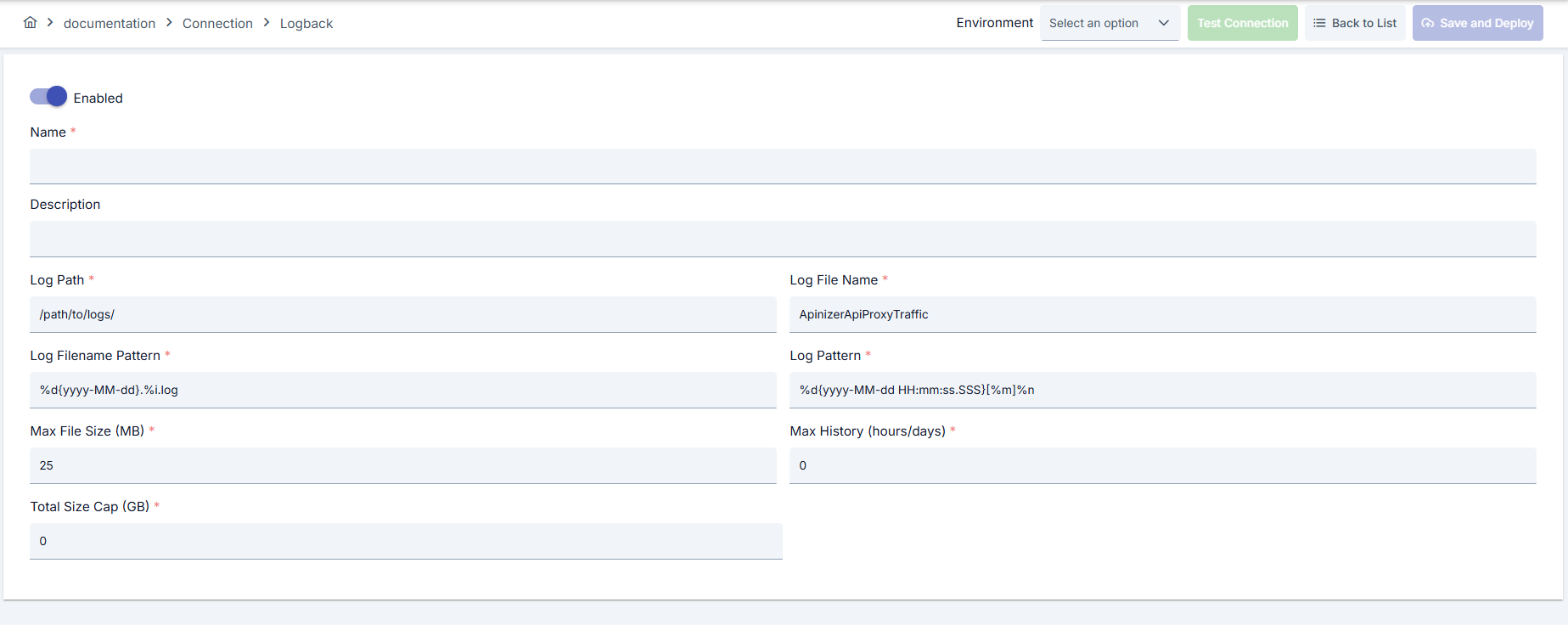
Task: Click the Log File Name field
Action: click(x=1162, y=314)
